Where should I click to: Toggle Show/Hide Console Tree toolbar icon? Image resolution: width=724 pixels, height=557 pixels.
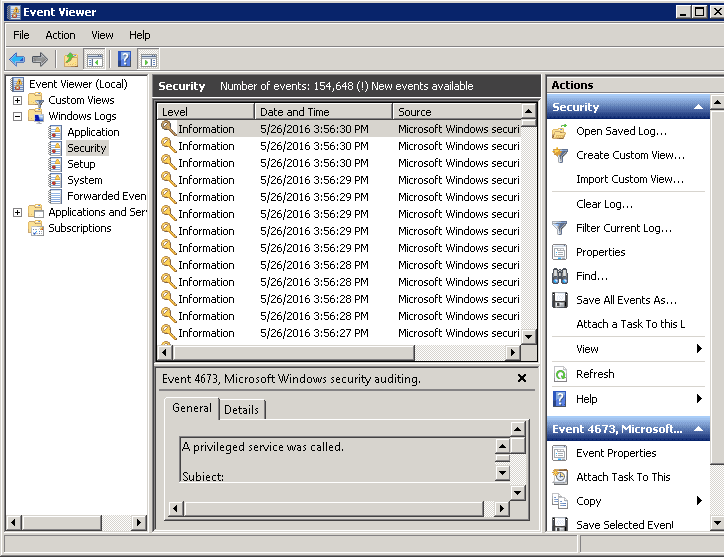[x=95, y=60]
